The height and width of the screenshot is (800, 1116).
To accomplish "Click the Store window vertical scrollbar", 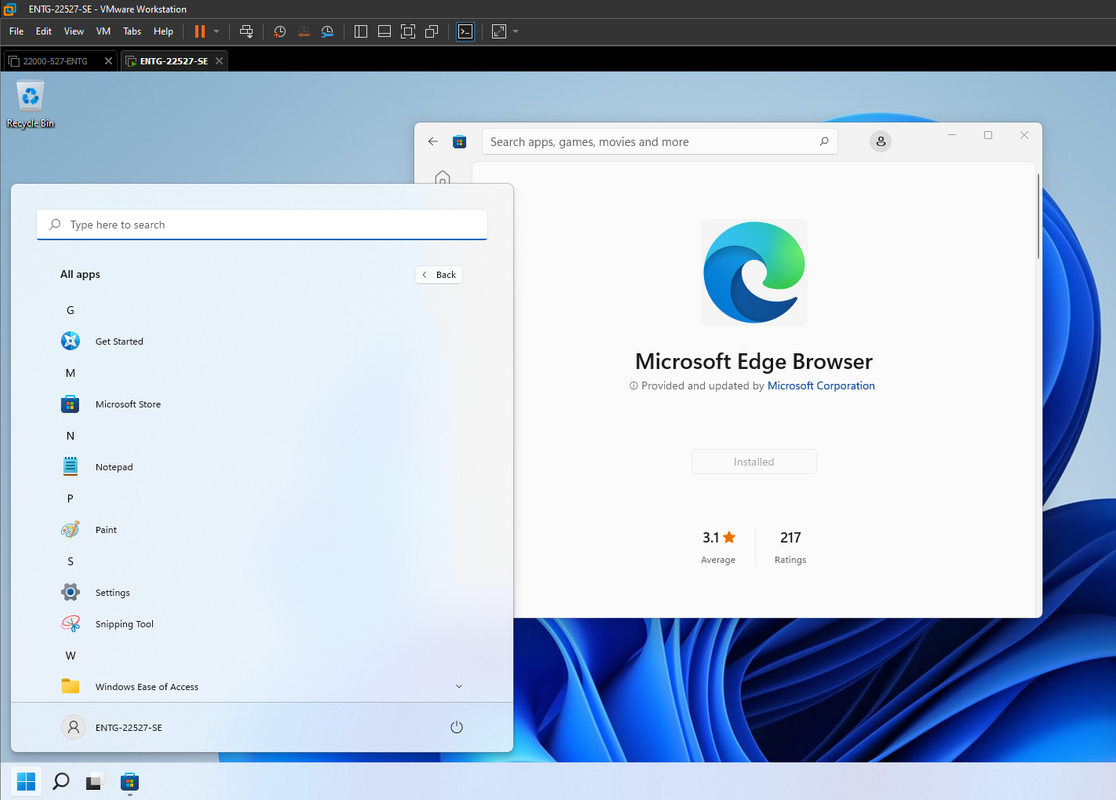I will (1038, 216).
